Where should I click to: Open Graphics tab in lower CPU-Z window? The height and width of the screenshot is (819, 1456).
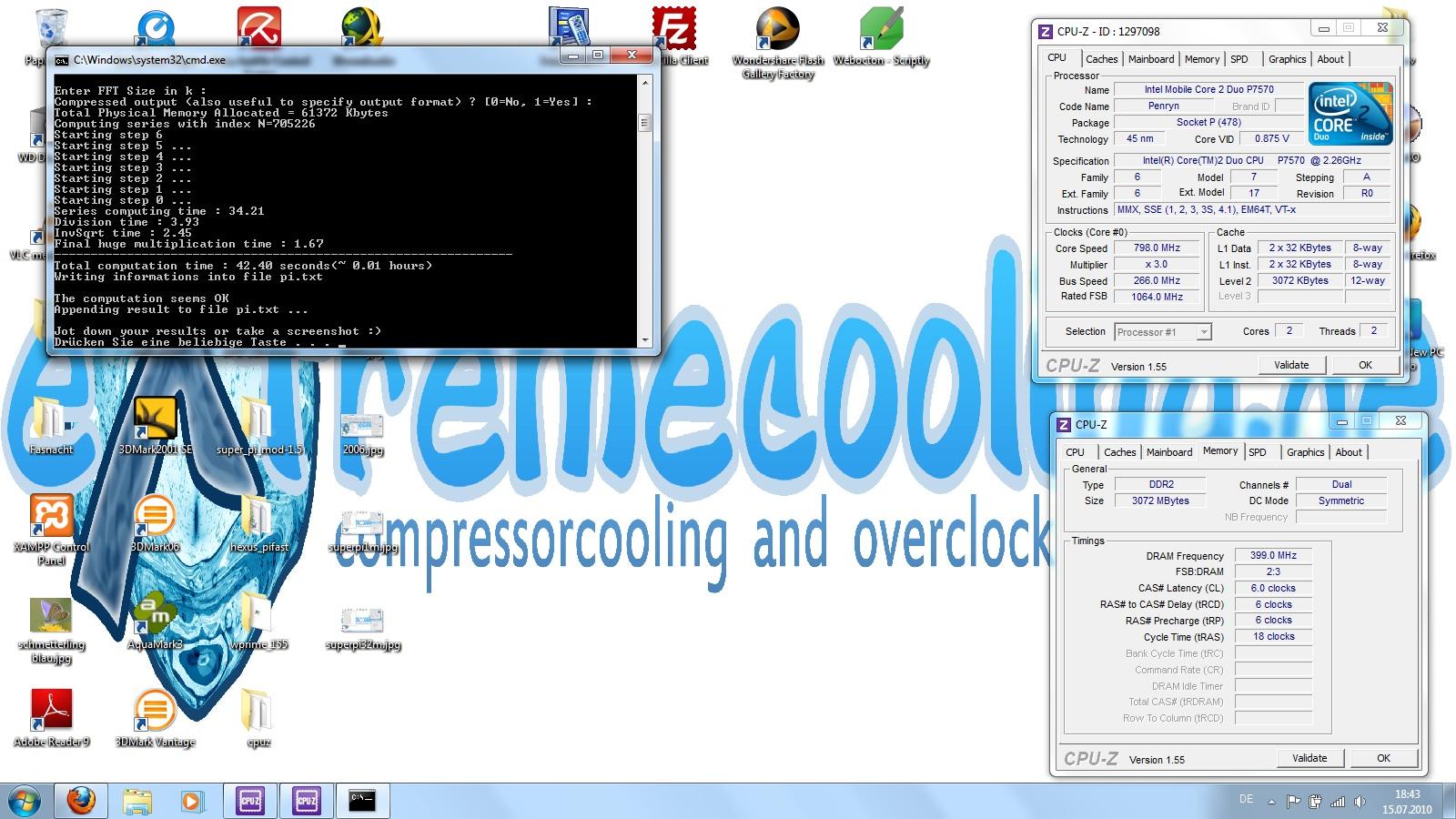[1306, 452]
